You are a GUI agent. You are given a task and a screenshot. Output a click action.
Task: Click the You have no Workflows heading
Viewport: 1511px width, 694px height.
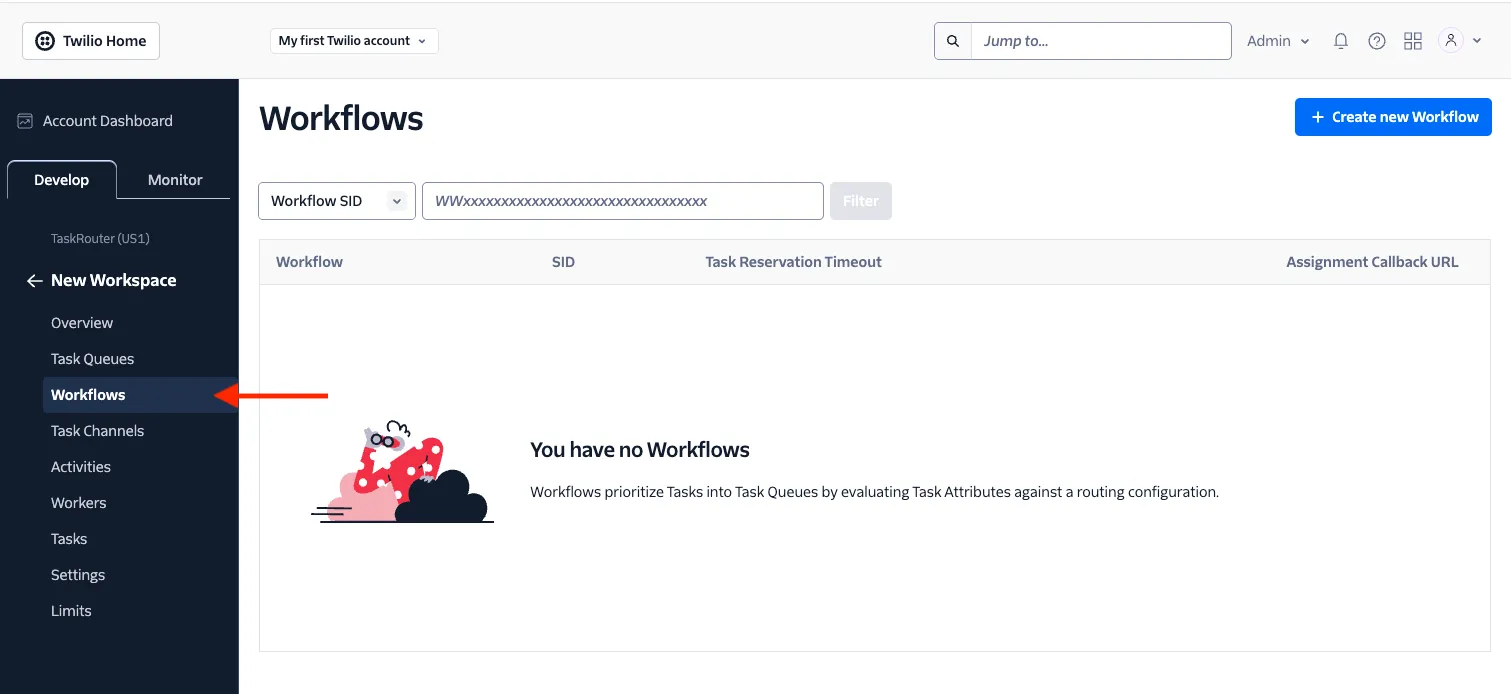(x=640, y=450)
